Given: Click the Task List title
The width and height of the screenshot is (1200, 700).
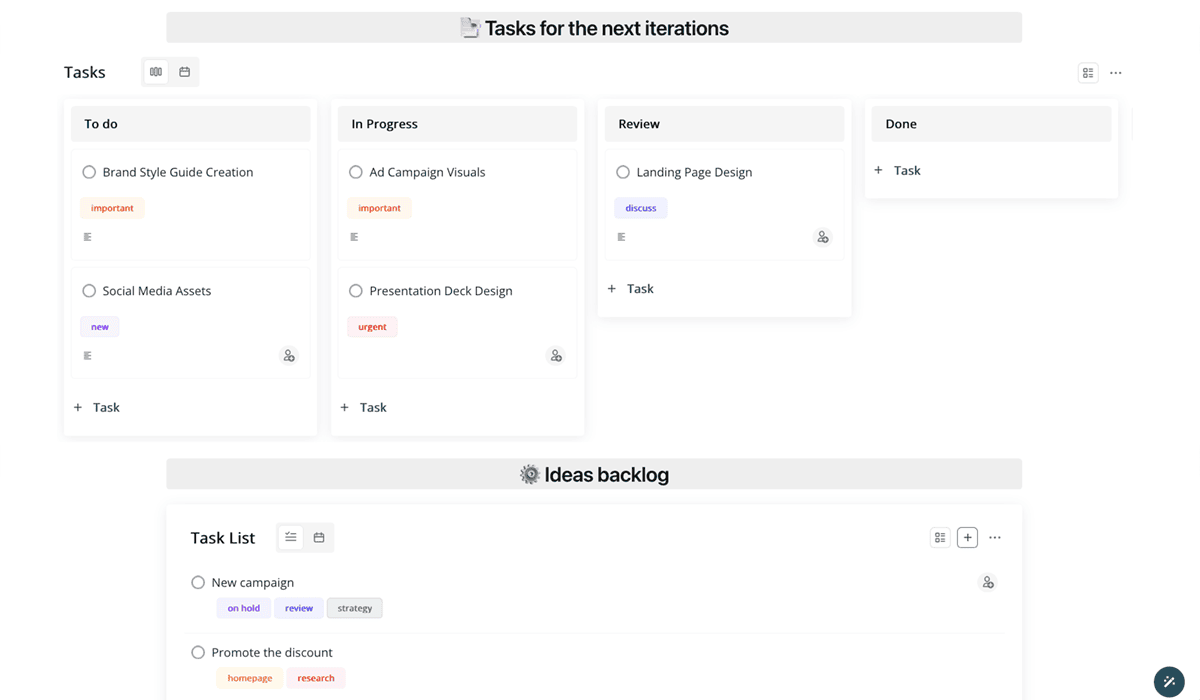Looking at the screenshot, I should [x=223, y=538].
